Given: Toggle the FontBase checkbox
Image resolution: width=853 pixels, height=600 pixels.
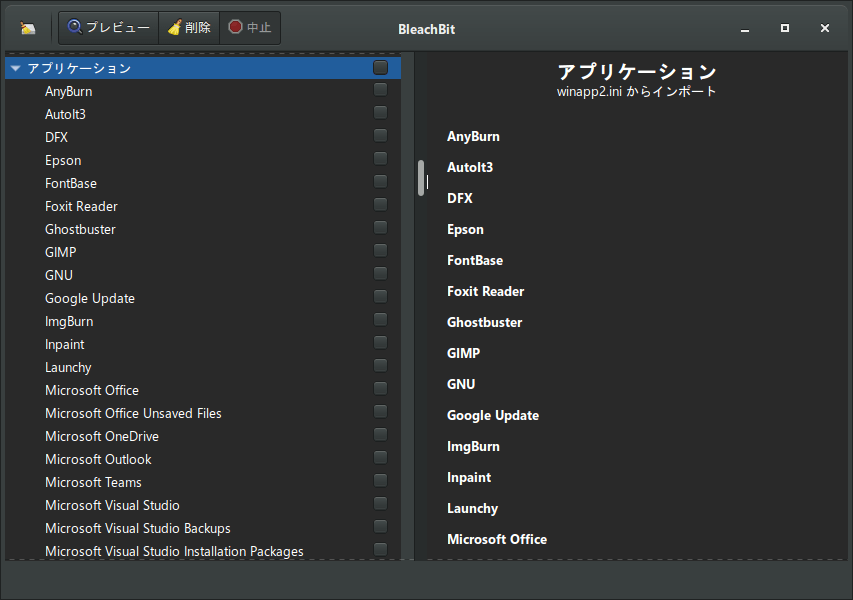Looking at the screenshot, I should 380,182.
